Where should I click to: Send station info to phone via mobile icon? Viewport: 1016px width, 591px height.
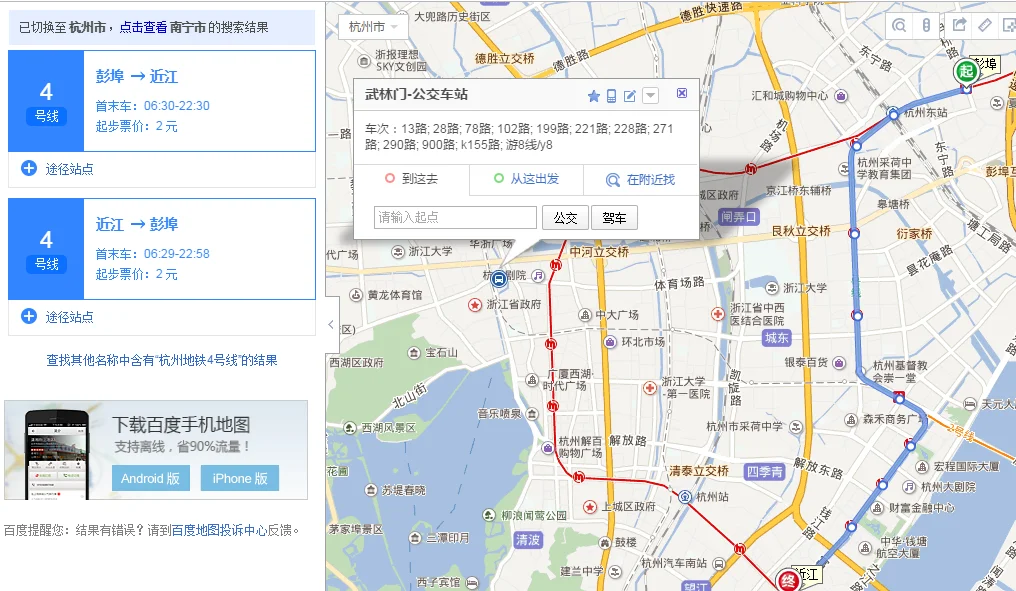[x=612, y=95]
